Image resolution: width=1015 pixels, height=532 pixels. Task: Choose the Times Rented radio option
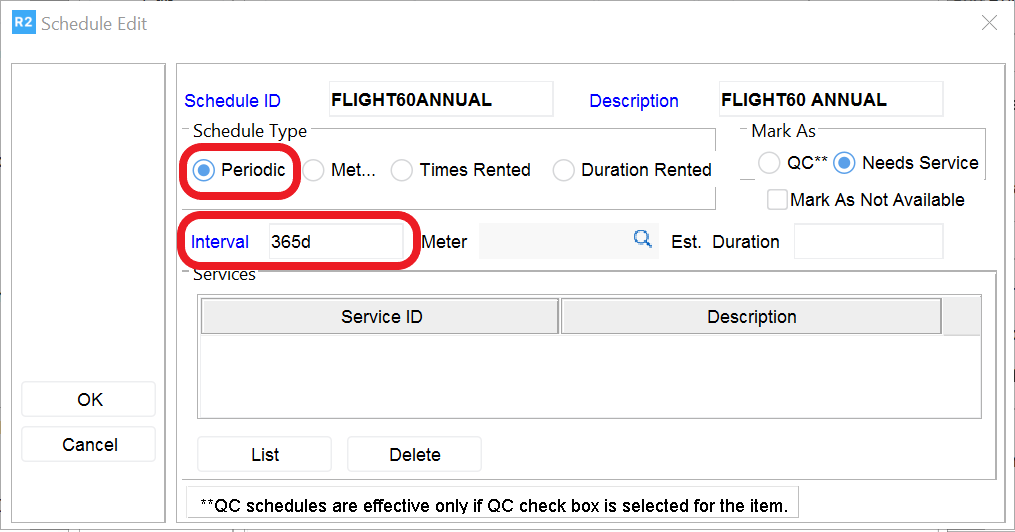pos(402,171)
